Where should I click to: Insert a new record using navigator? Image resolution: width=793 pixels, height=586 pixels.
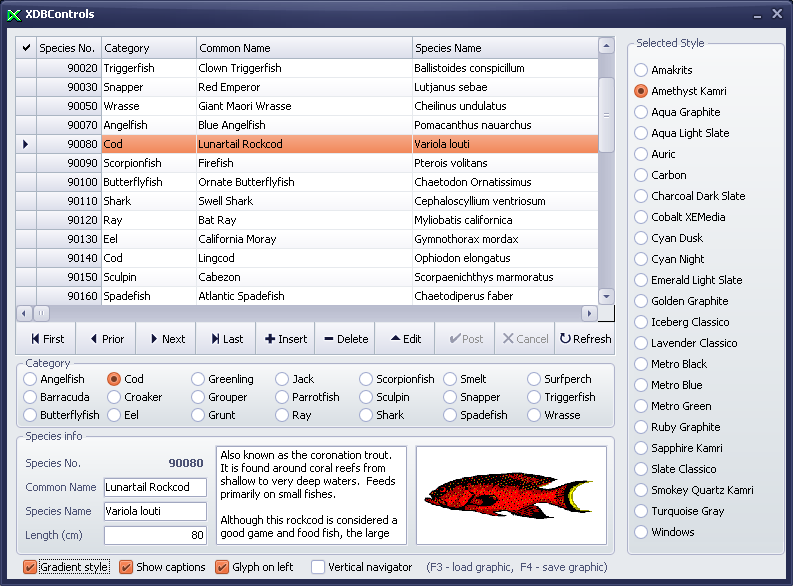(x=285, y=339)
